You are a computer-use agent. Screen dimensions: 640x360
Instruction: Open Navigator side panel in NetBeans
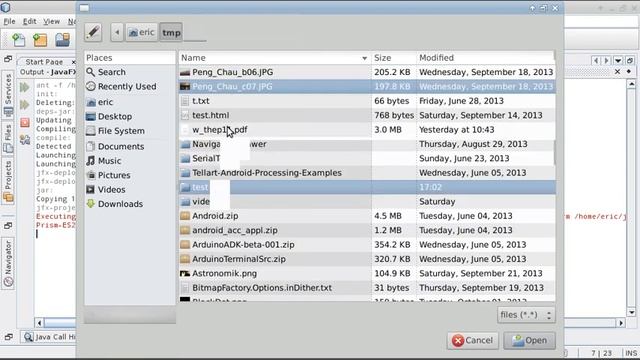(8, 264)
